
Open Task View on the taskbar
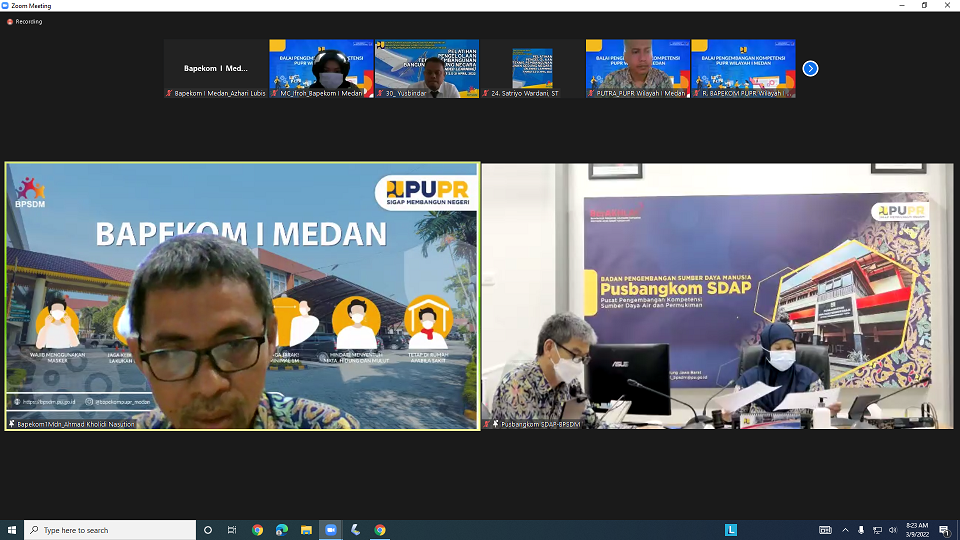pyautogui.click(x=232, y=530)
